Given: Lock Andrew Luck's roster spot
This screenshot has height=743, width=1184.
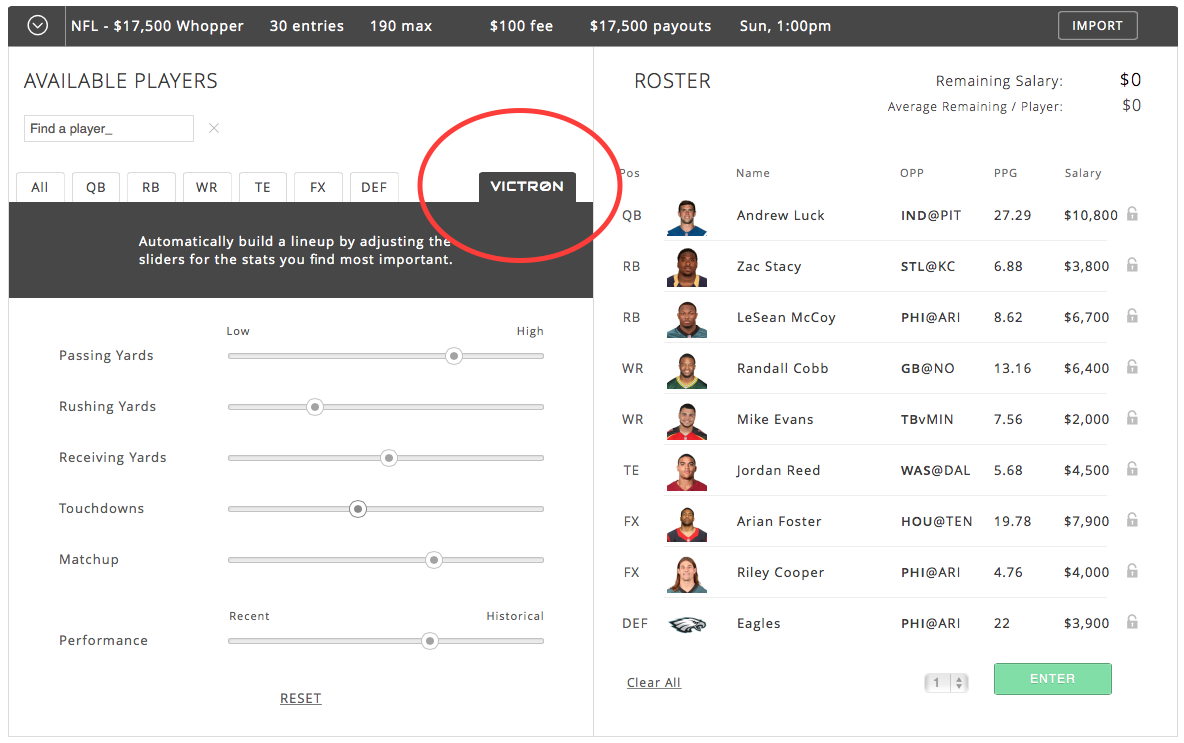Looking at the screenshot, I should 1131,214.
